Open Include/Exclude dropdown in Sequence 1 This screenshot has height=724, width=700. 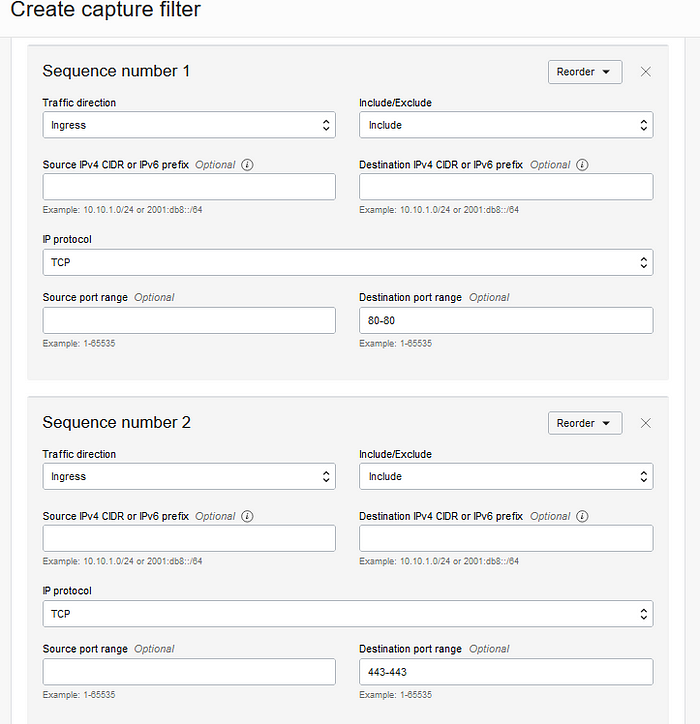coord(506,125)
